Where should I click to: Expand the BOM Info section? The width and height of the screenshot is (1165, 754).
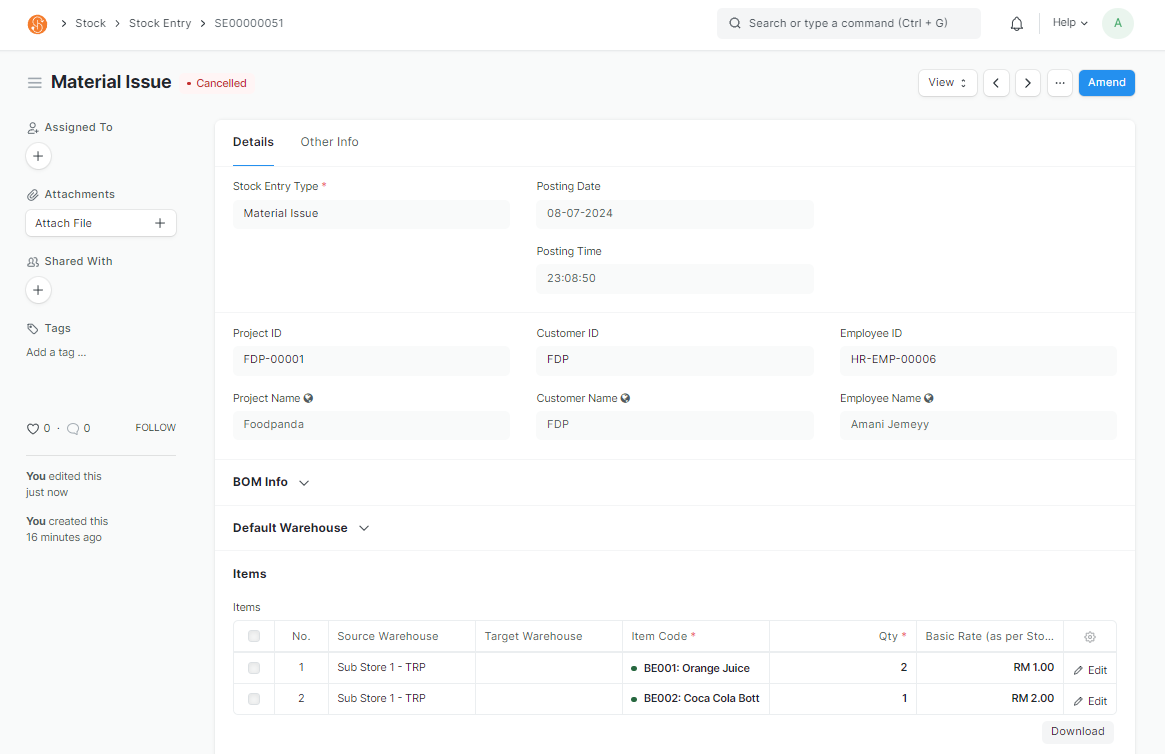pos(270,482)
